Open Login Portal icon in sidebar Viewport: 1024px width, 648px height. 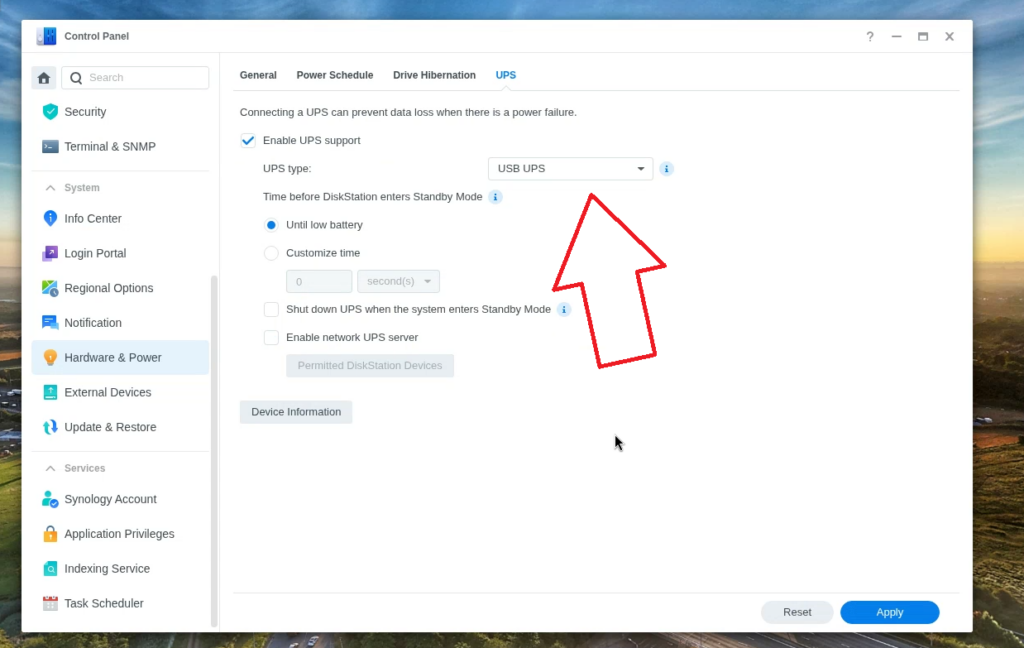[50, 253]
